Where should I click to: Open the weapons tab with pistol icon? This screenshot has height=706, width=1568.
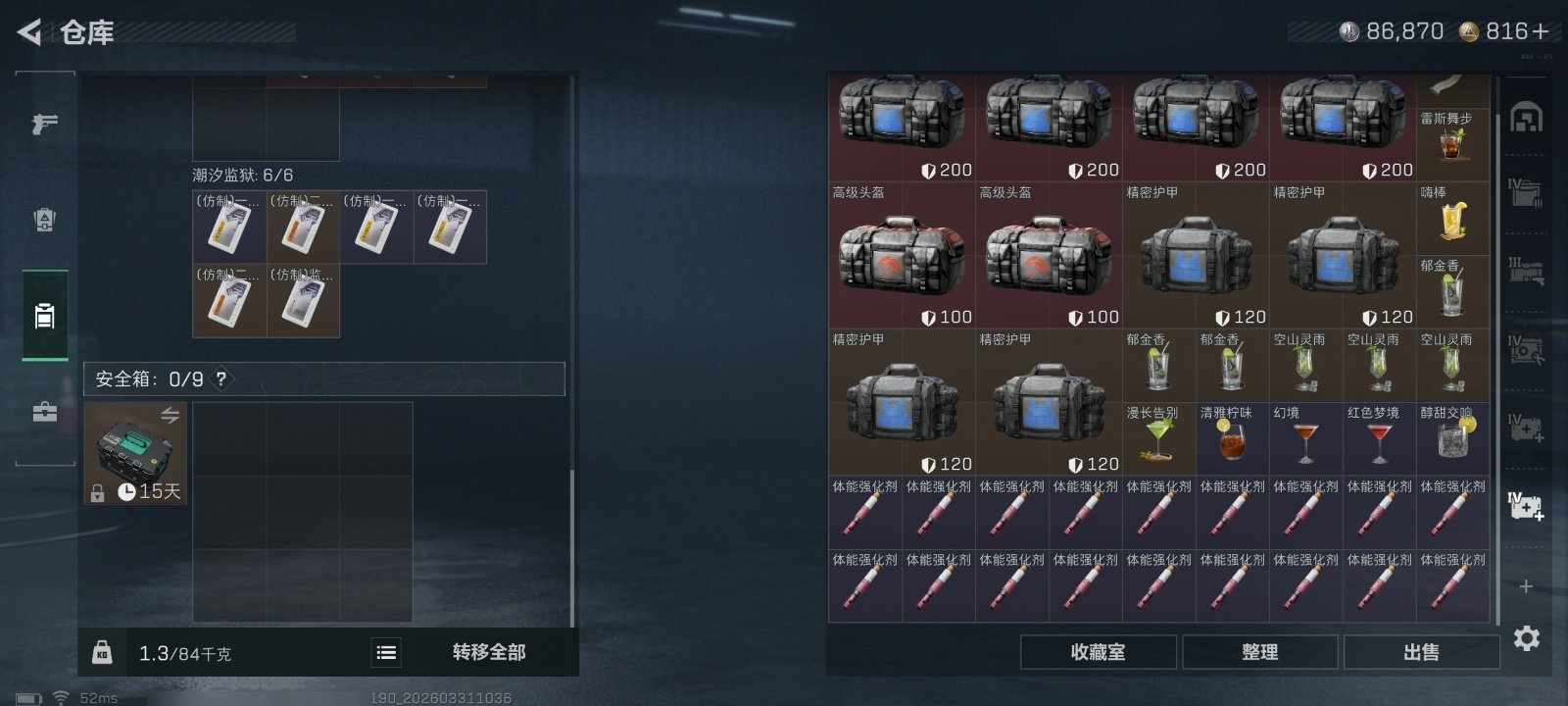tap(44, 124)
